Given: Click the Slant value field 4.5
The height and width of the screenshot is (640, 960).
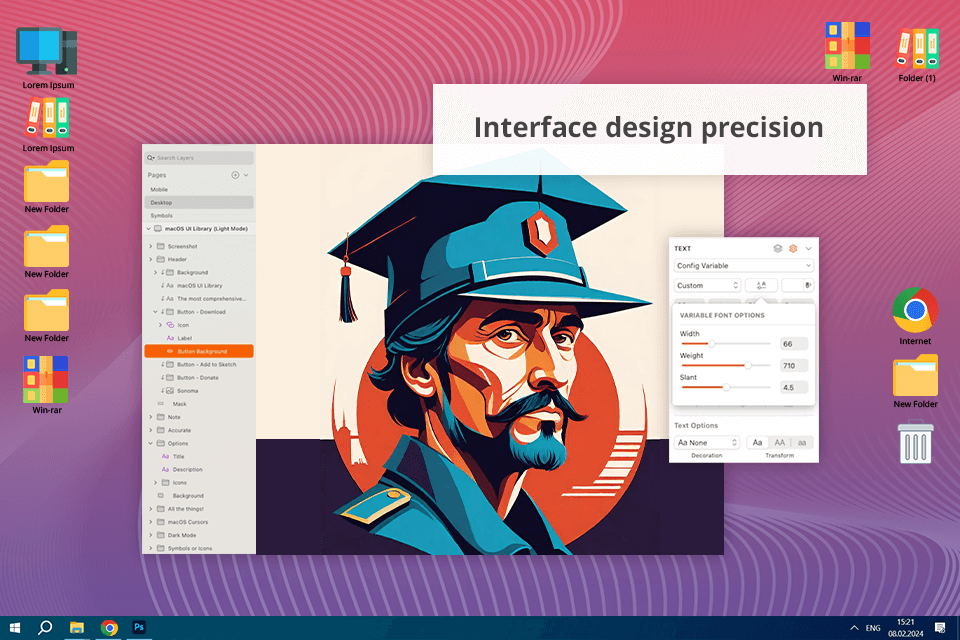Looking at the screenshot, I should click(793, 388).
